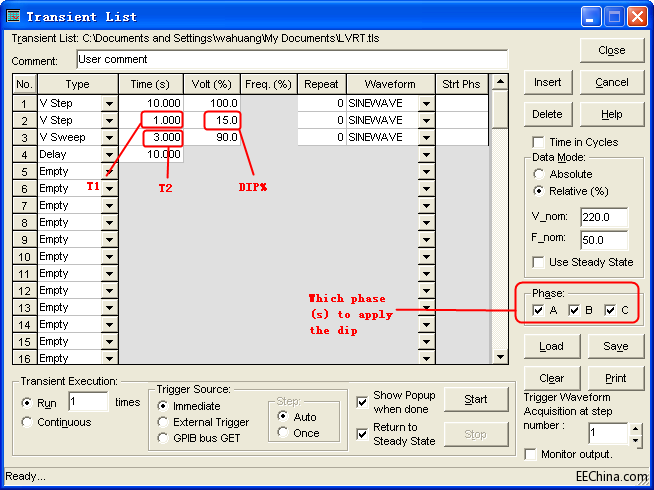The image size is (654, 490).
Task: Select the Time cell showing 1.000
Action: point(151,121)
